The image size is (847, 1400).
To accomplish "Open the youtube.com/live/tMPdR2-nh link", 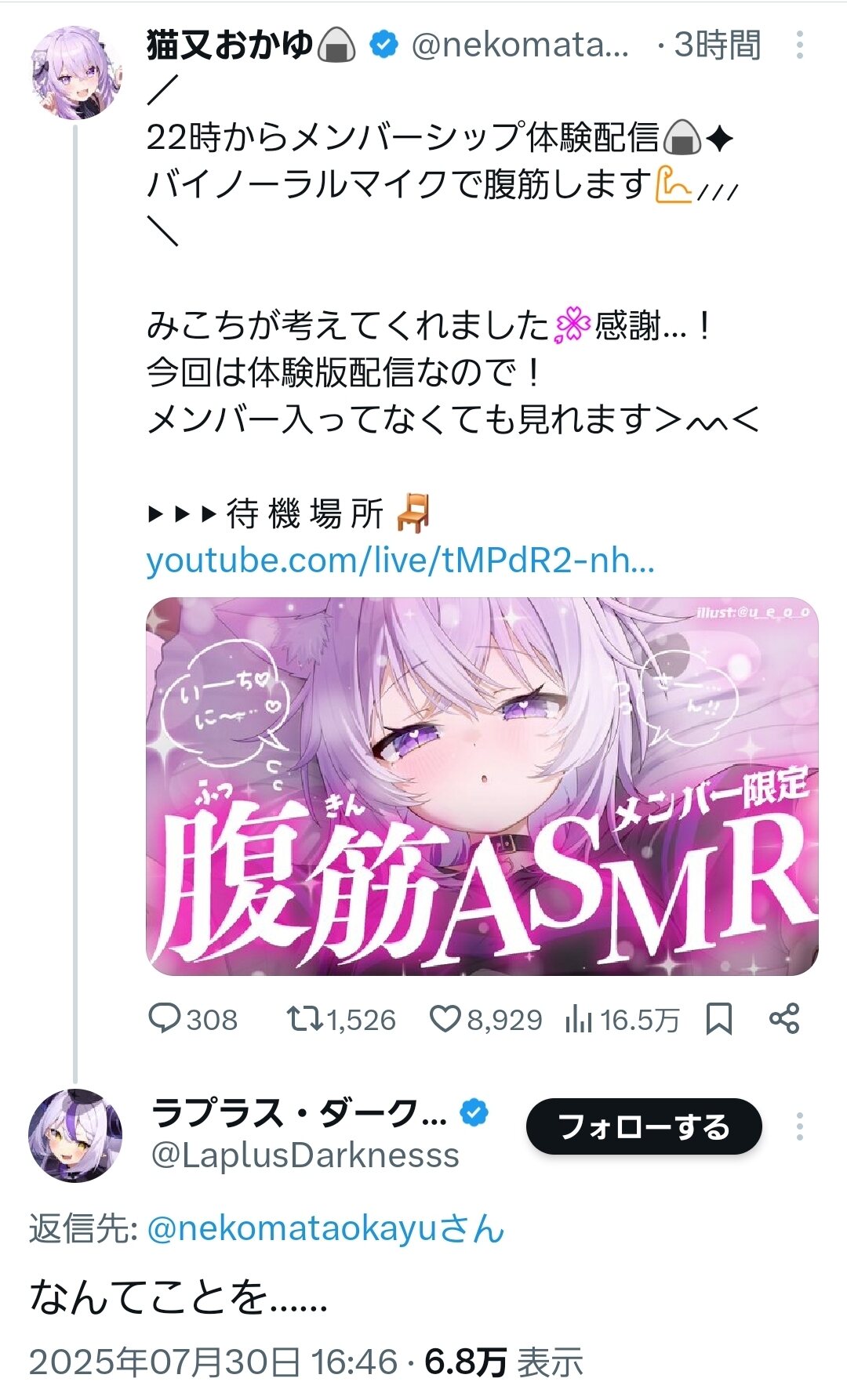I will (400, 561).
